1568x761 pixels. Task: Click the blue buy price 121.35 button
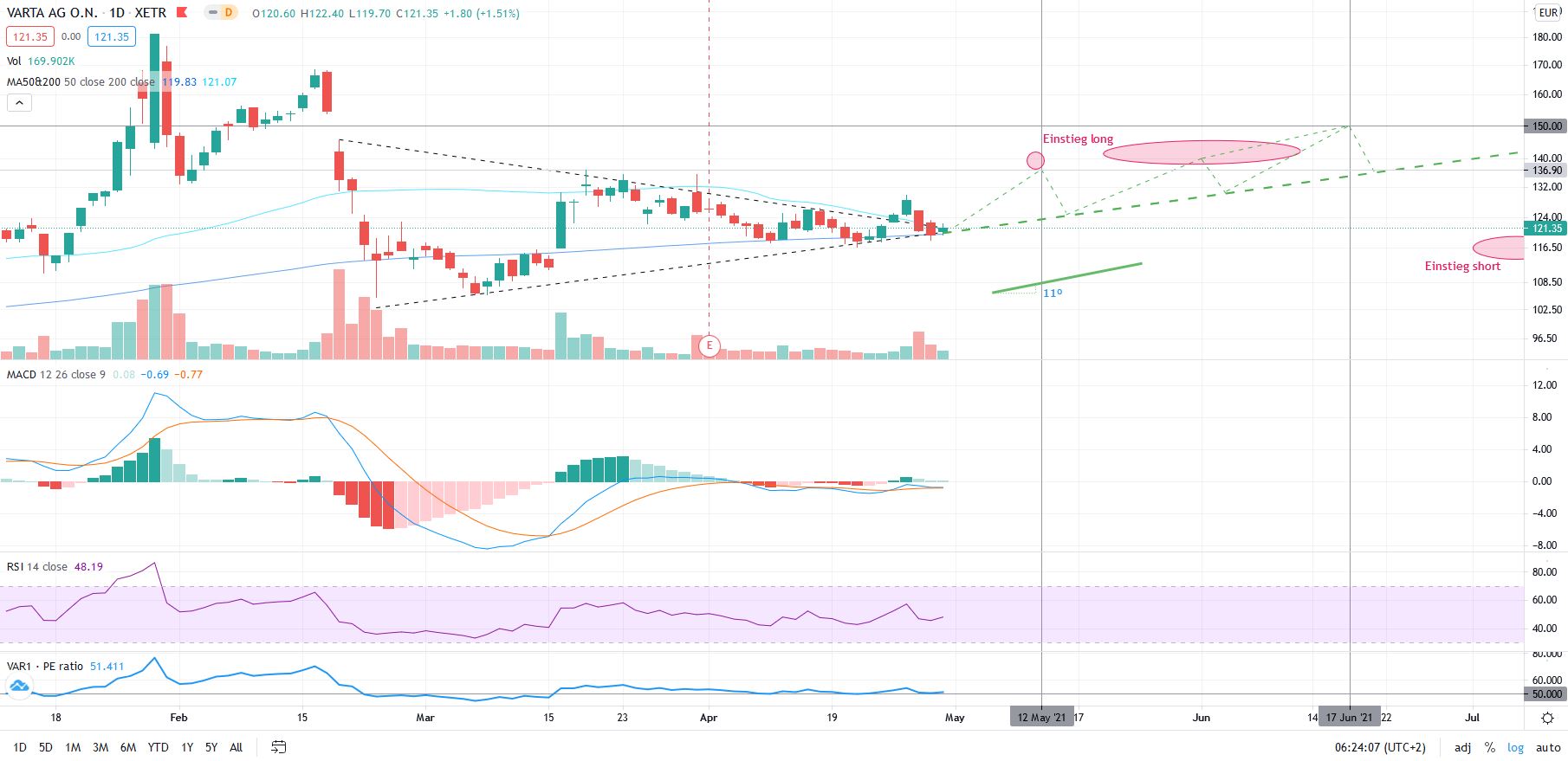pyautogui.click(x=112, y=36)
